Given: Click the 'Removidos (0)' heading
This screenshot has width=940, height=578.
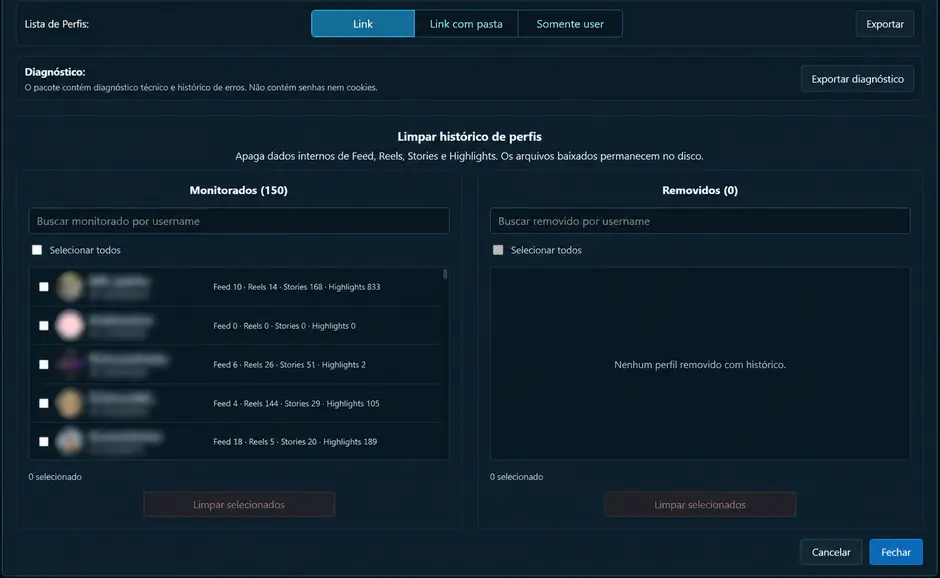Looking at the screenshot, I should point(700,190).
